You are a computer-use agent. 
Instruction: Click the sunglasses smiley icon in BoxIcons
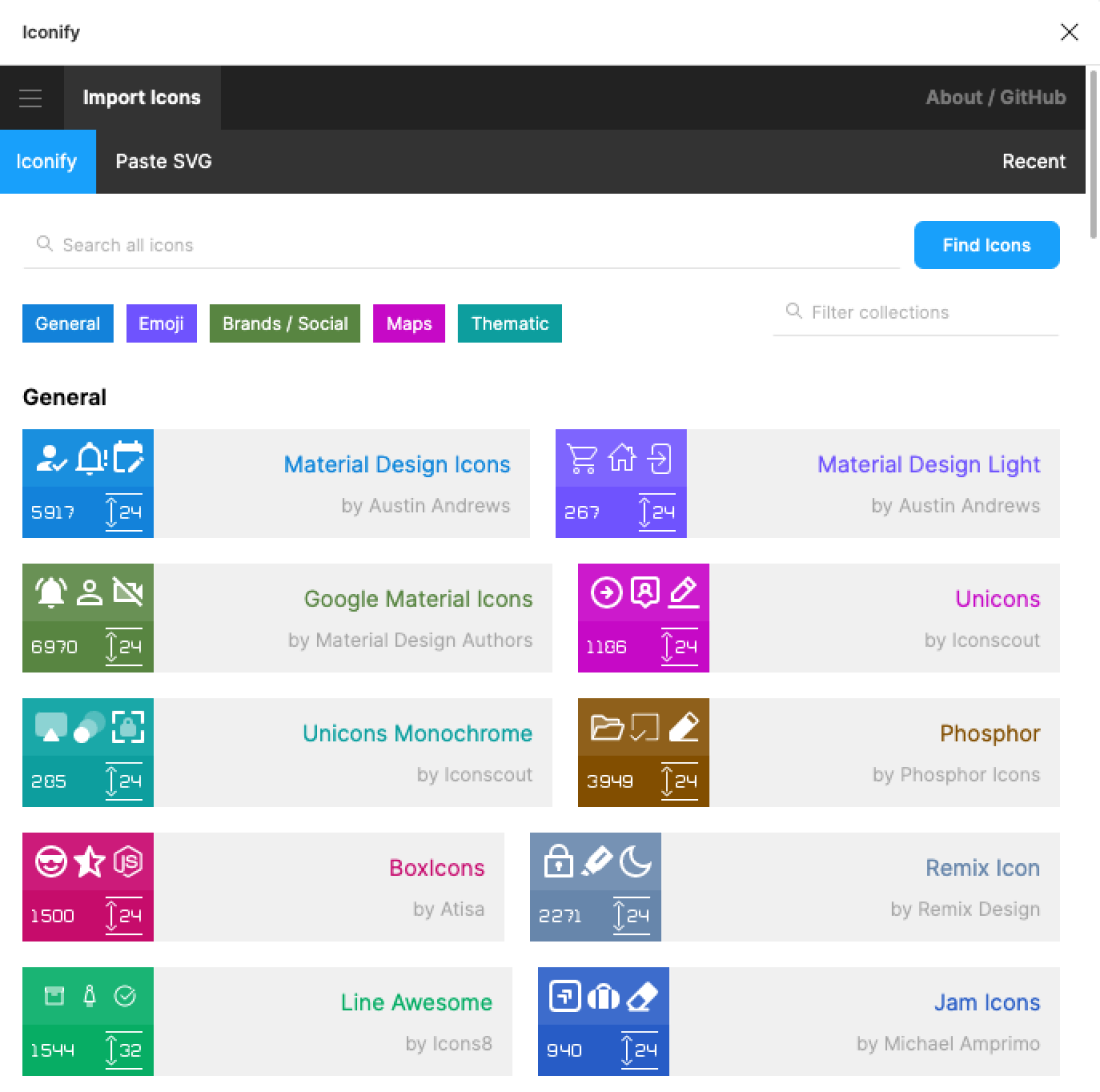pyautogui.click(x=51, y=862)
